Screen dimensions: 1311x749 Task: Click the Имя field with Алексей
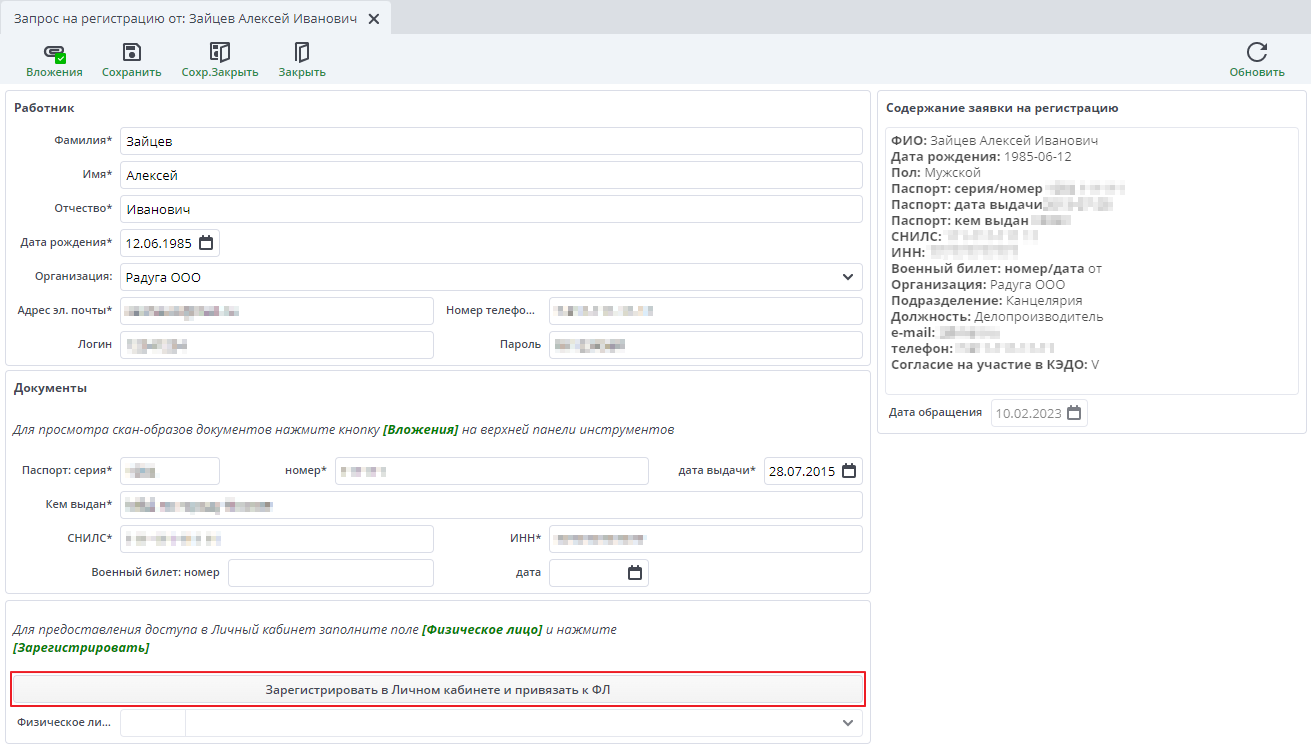click(490, 175)
